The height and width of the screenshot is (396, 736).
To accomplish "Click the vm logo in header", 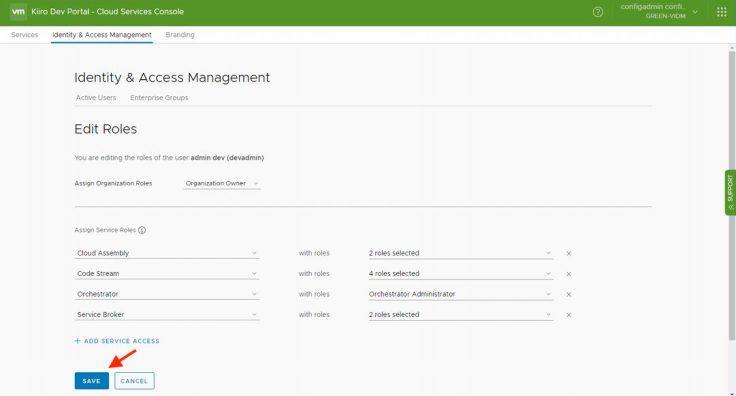I will (x=18, y=12).
